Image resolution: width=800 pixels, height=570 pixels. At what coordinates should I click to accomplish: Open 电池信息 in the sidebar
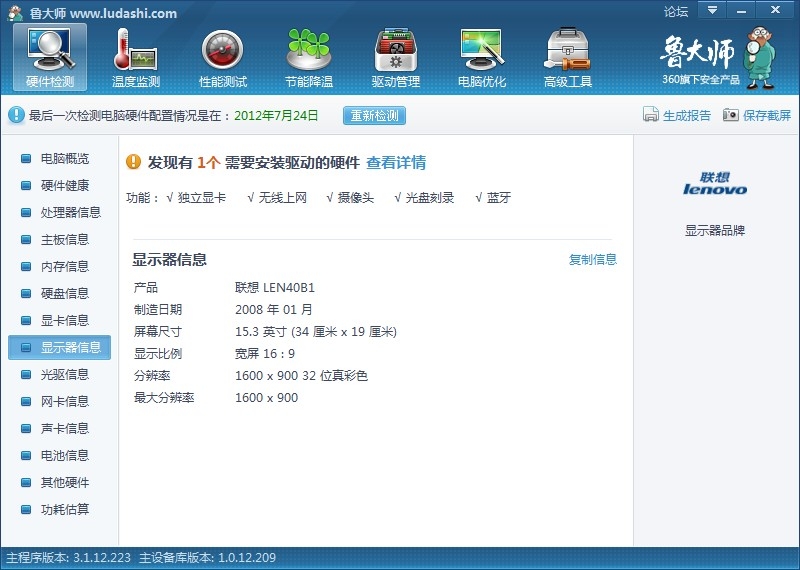(64, 455)
